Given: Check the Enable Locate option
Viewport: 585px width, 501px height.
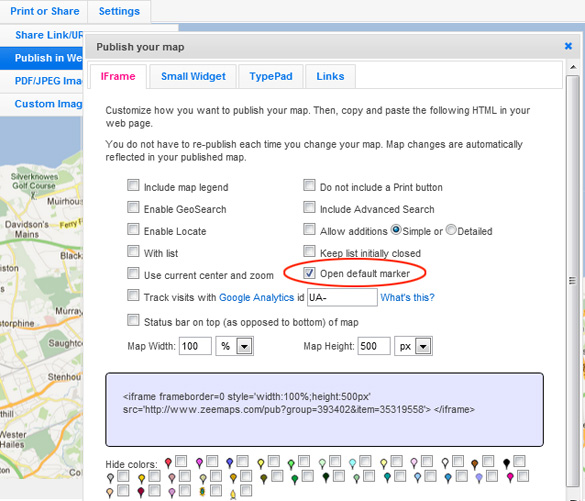Looking at the screenshot, I should pyautogui.click(x=133, y=229).
